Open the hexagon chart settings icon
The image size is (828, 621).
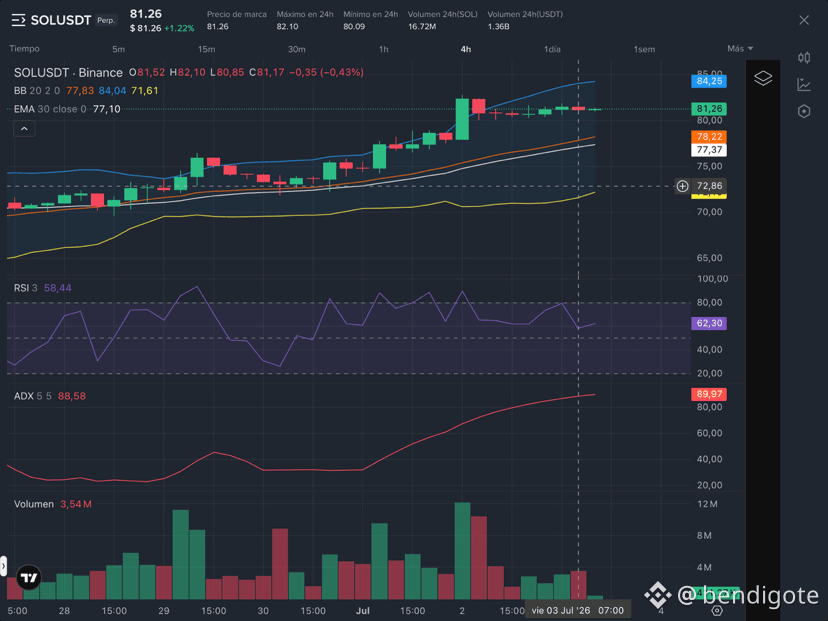click(x=804, y=111)
